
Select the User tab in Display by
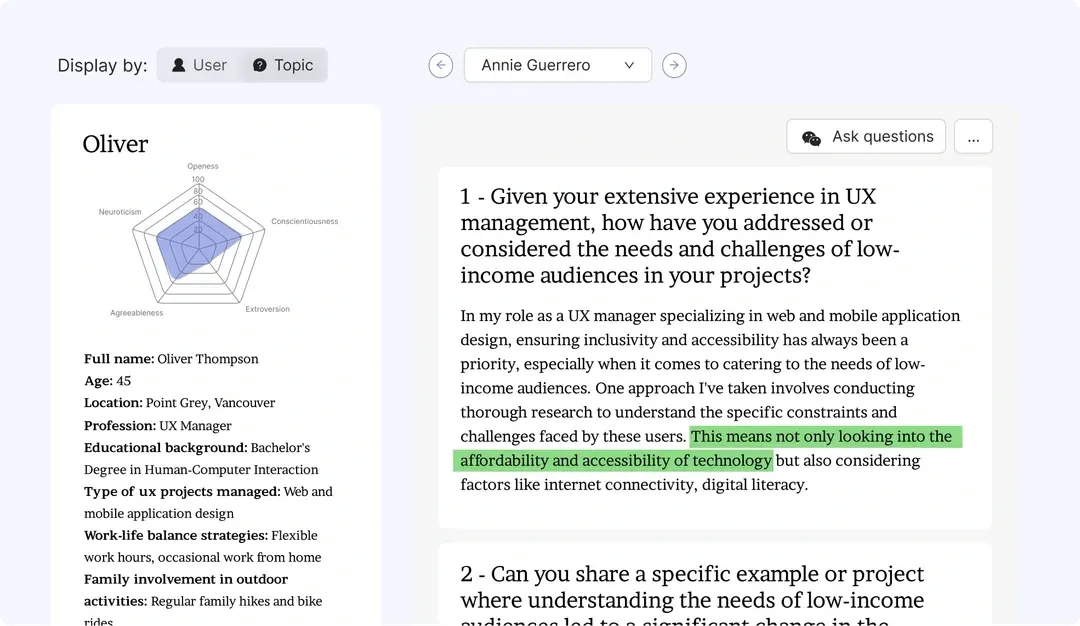[198, 65]
